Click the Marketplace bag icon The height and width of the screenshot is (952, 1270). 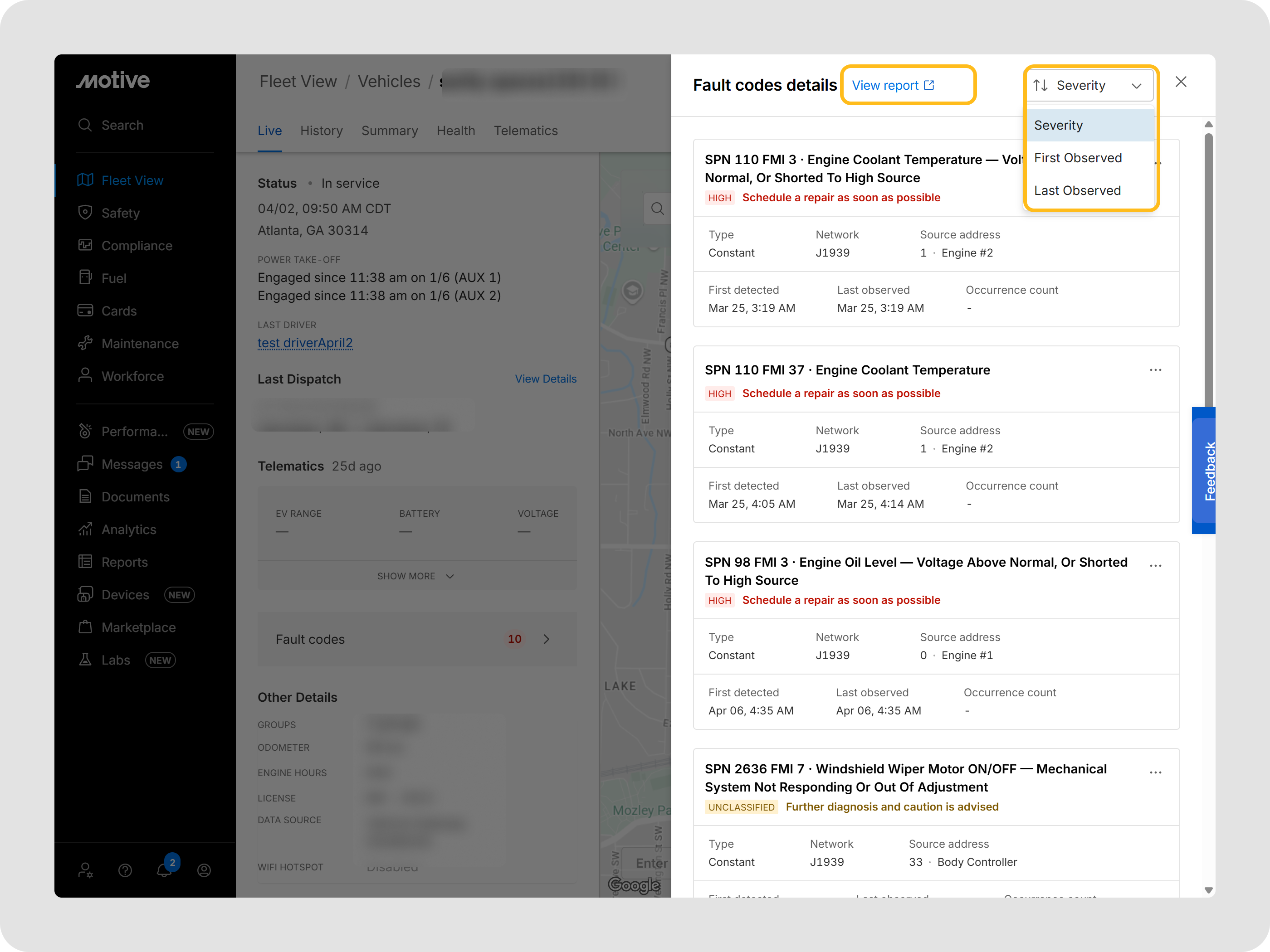tap(85, 627)
